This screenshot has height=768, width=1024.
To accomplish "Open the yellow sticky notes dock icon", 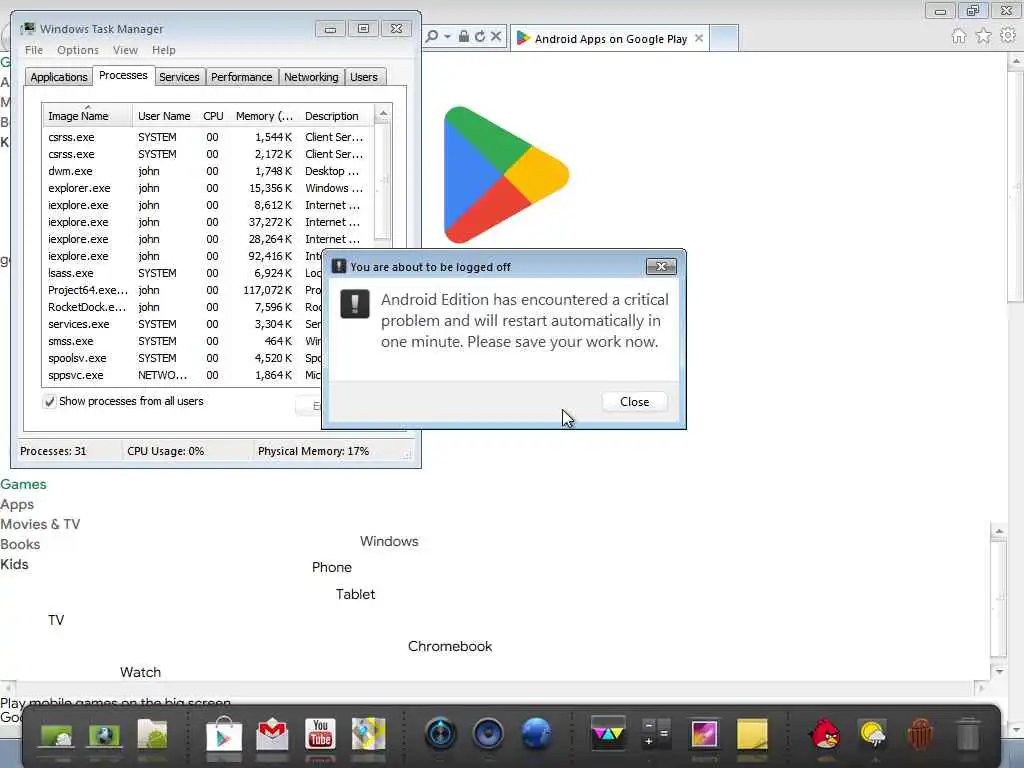I will (752, 734).
